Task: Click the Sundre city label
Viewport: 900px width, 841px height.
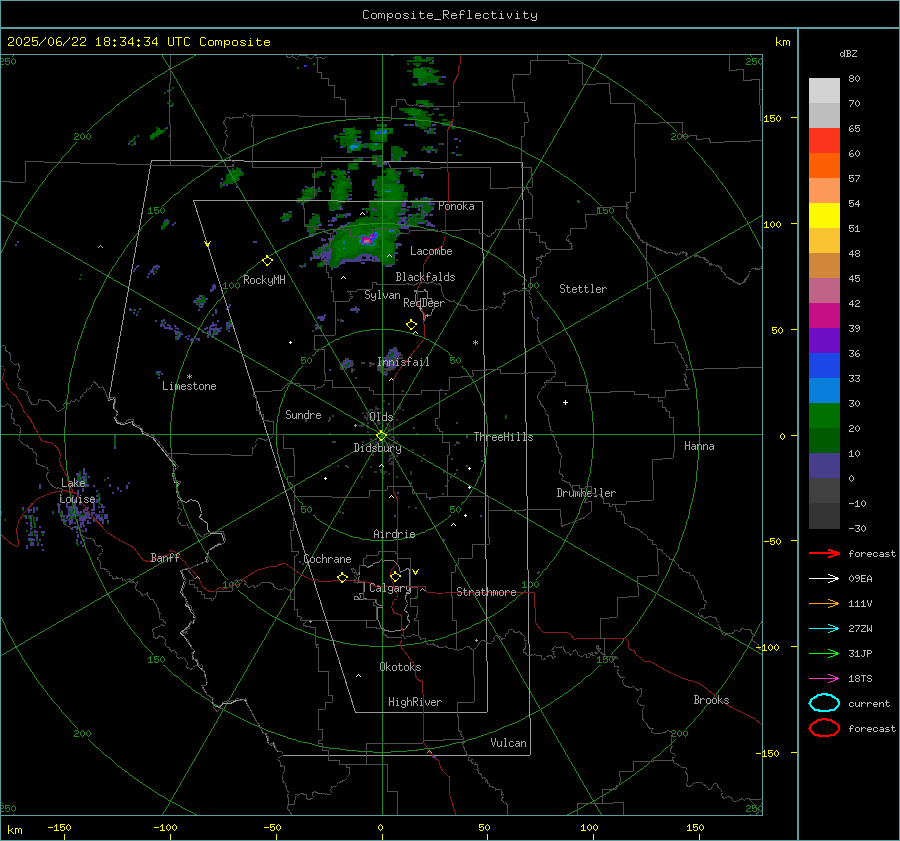Action: point(303,414)
